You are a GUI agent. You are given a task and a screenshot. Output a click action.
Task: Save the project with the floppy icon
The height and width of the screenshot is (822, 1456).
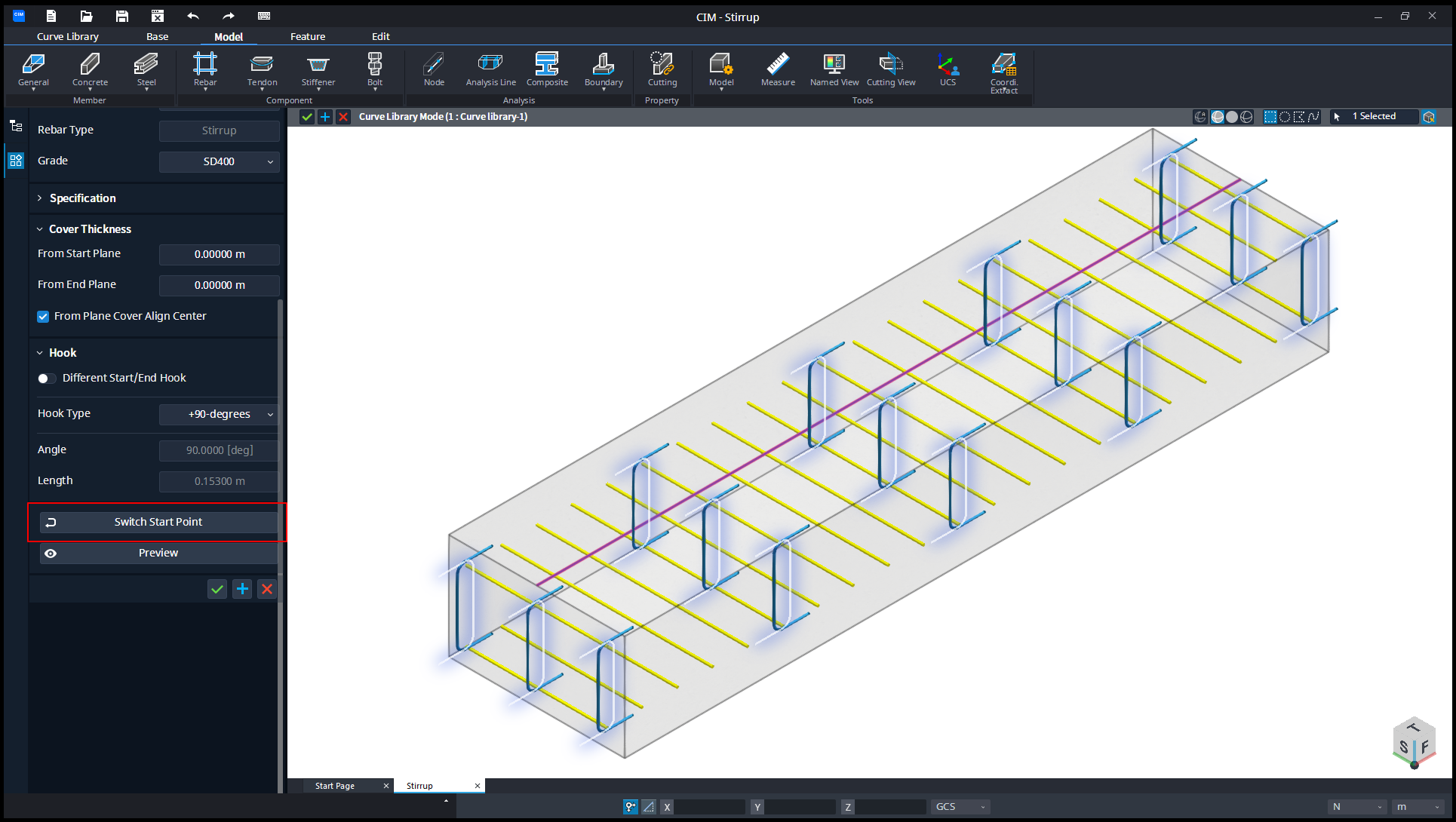[x=121, y=16]
